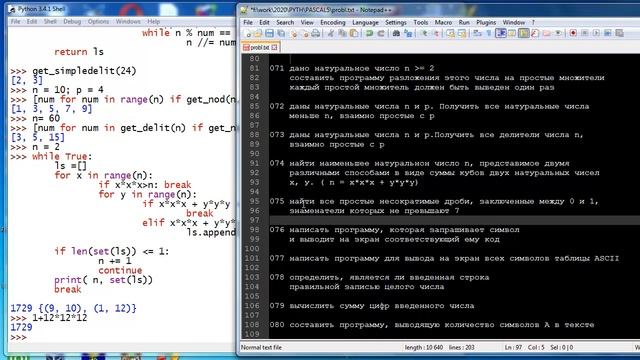This screenshot has width=640, height=360.
Task: Save the recorded macro icon
Action: click(x=620, y=33)
